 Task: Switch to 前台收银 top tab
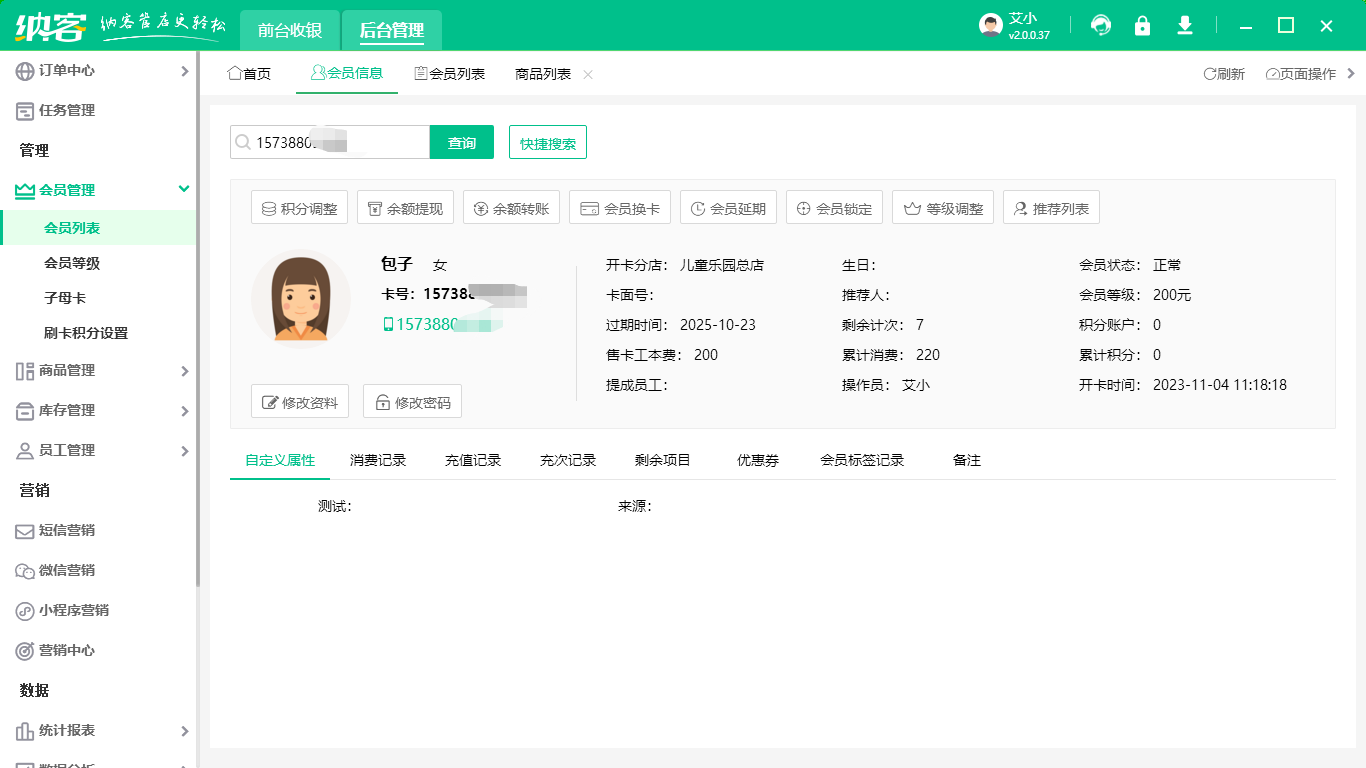(290, 30)
